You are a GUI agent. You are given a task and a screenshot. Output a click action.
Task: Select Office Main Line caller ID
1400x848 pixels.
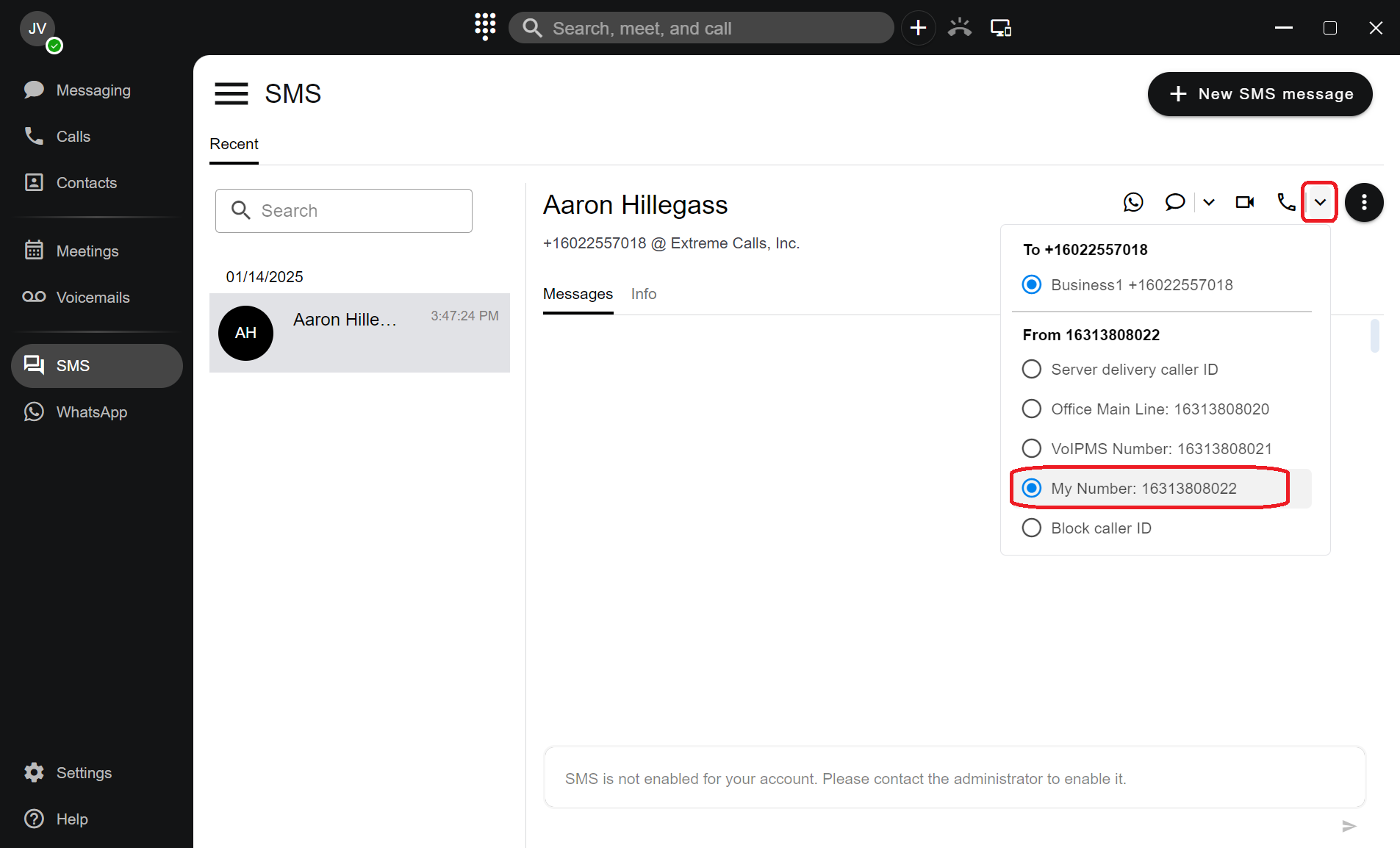point(1032,409)
